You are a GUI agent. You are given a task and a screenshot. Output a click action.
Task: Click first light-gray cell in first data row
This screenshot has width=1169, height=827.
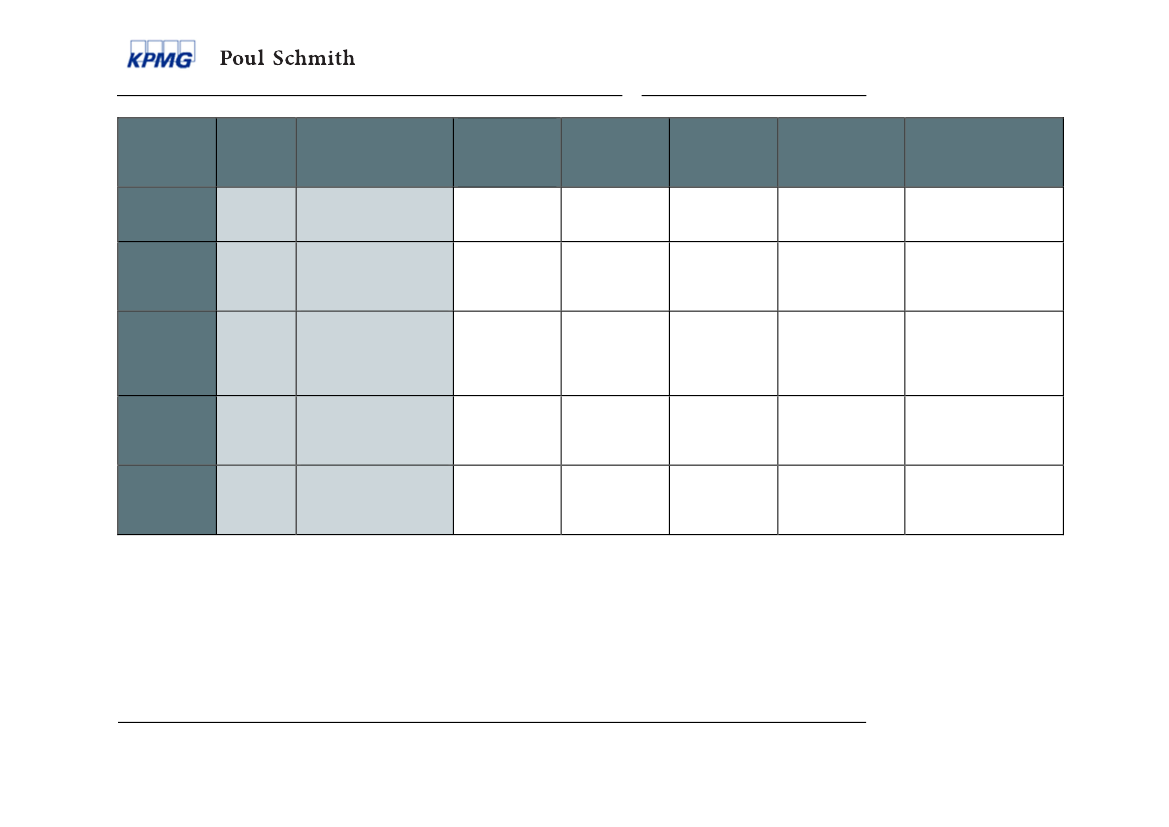coord(256,215)
